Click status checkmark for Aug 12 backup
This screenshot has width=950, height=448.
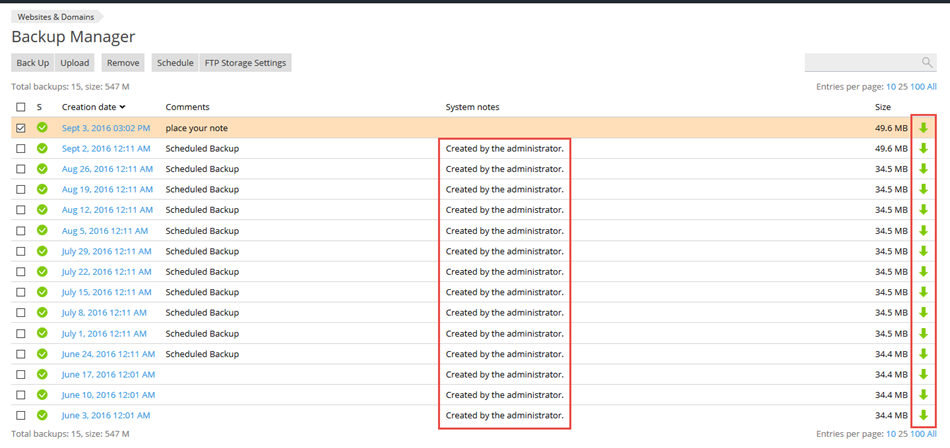point(42,210)
